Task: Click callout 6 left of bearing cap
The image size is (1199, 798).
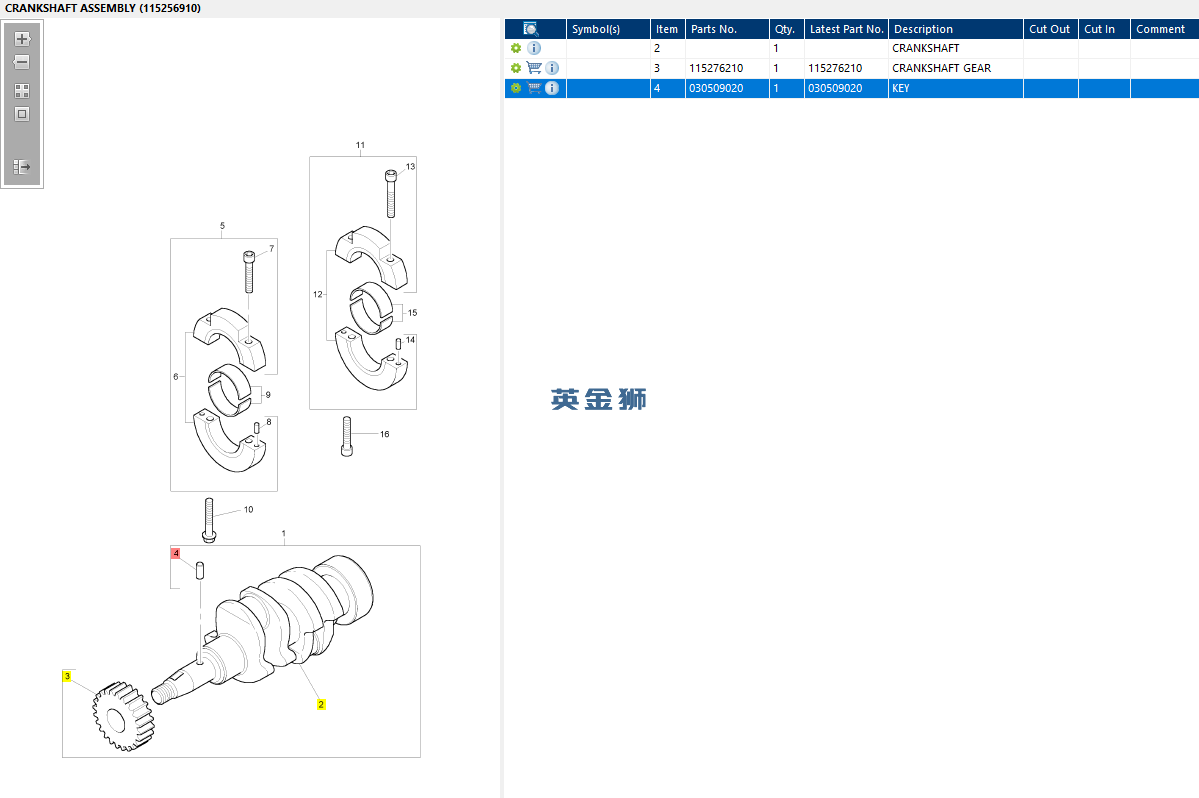Action: [176, 377]
